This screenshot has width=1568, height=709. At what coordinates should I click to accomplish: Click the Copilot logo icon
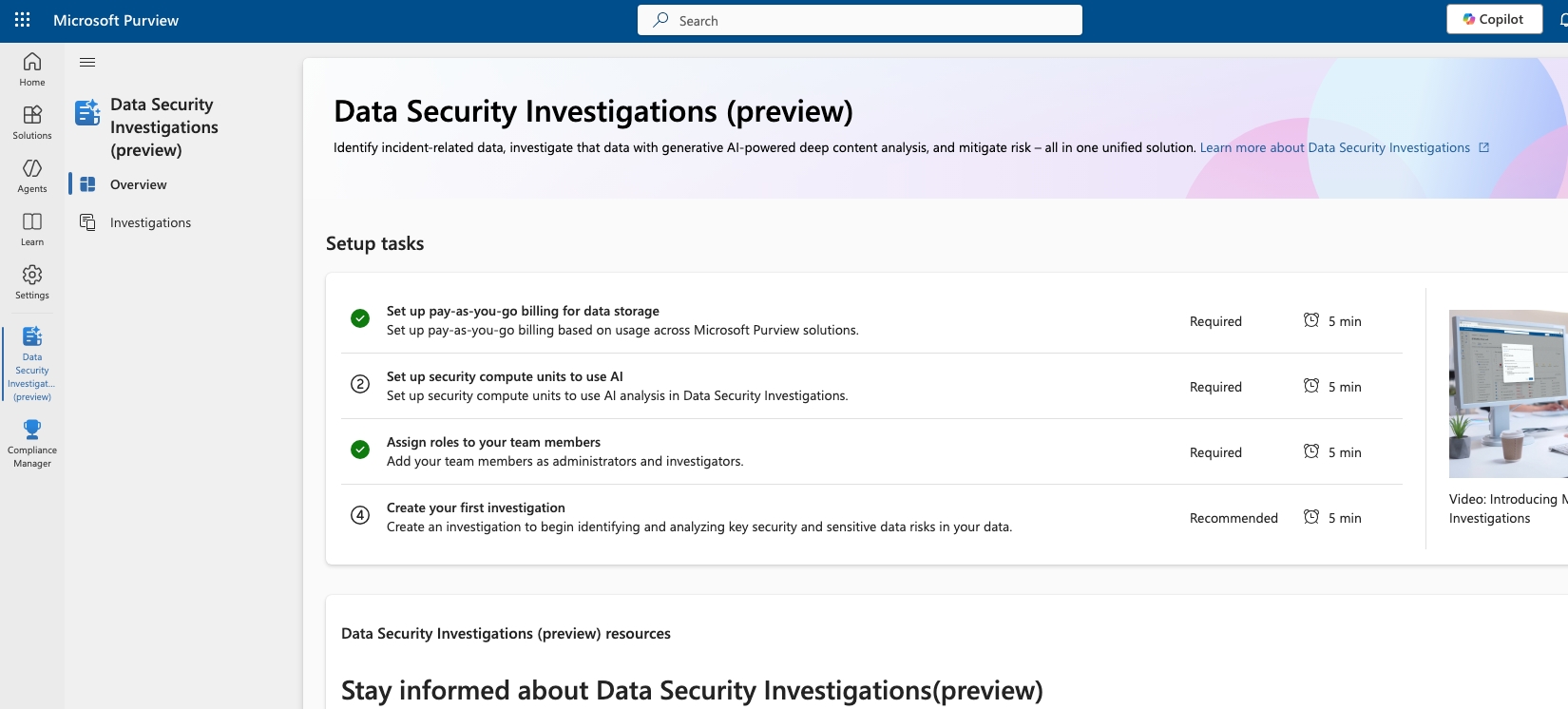[1469, 19]
